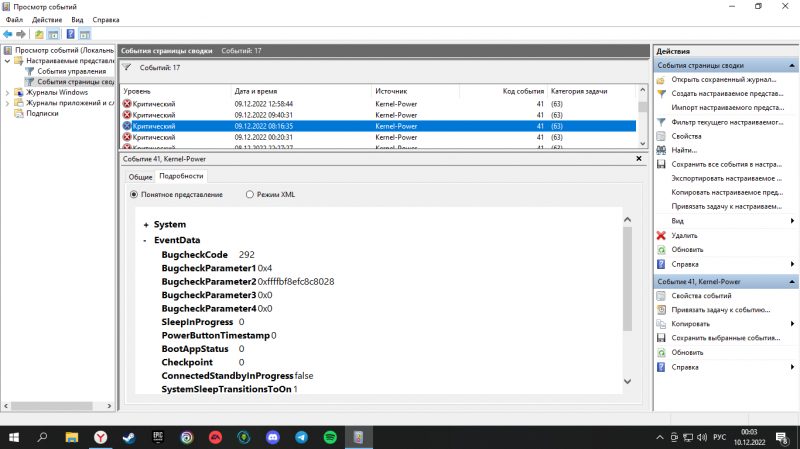
Task: Select the critical event at 09.12.2022 12:58:44
Action: tap(378, 104)
